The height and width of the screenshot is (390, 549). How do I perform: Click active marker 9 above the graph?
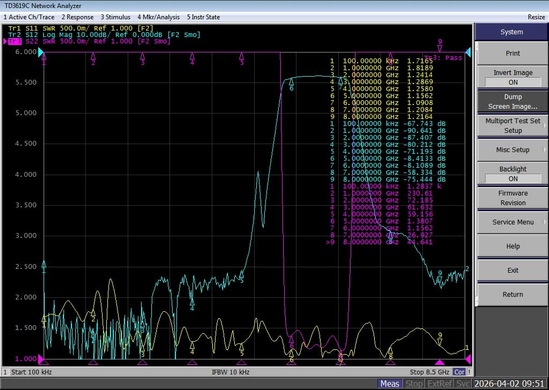pyautogui.click(x=440, y=46)
